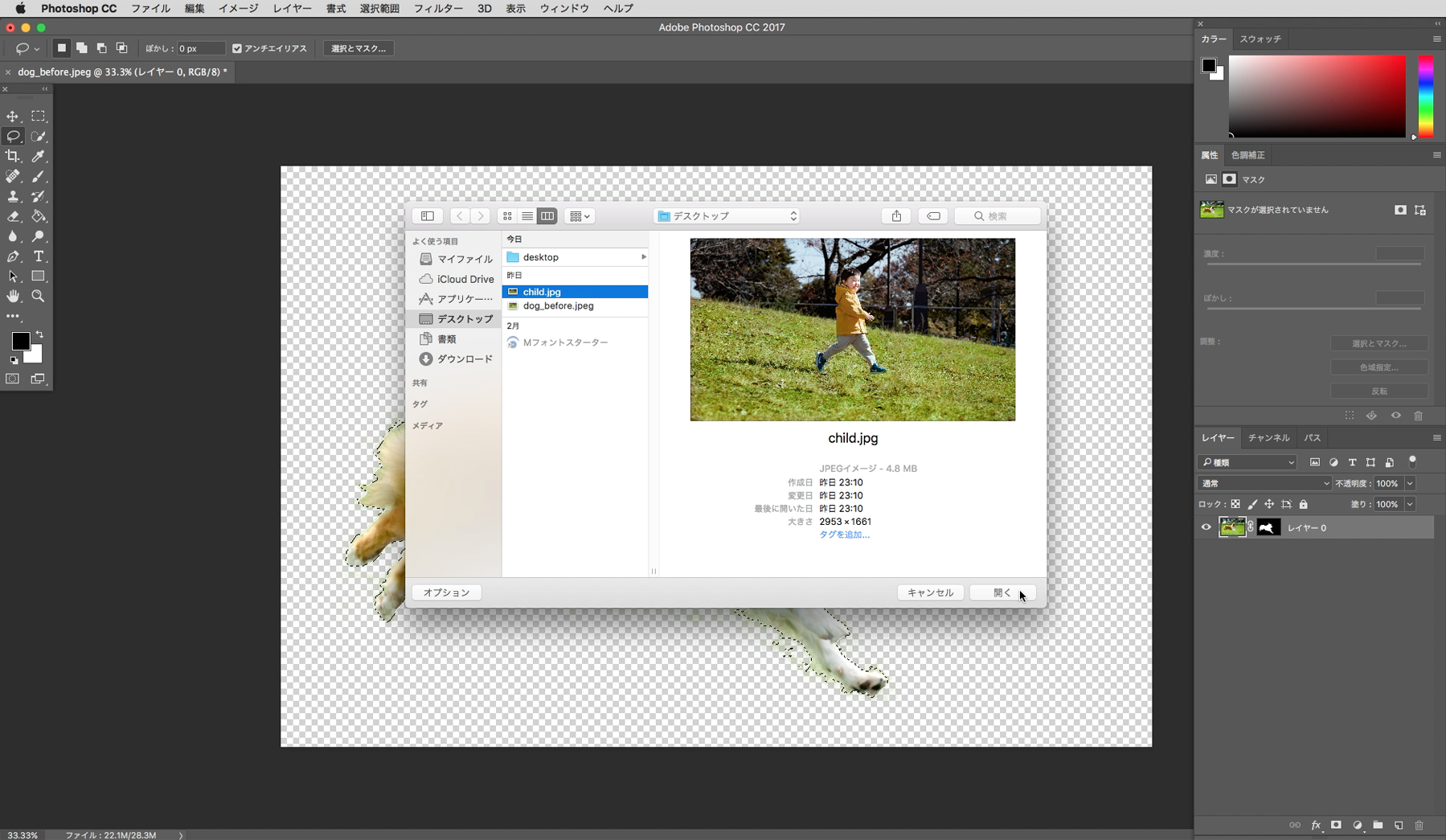The image size is (1446, 840).
Task: Select the Eyedropper tool
Action: click(x=38, y=156)
